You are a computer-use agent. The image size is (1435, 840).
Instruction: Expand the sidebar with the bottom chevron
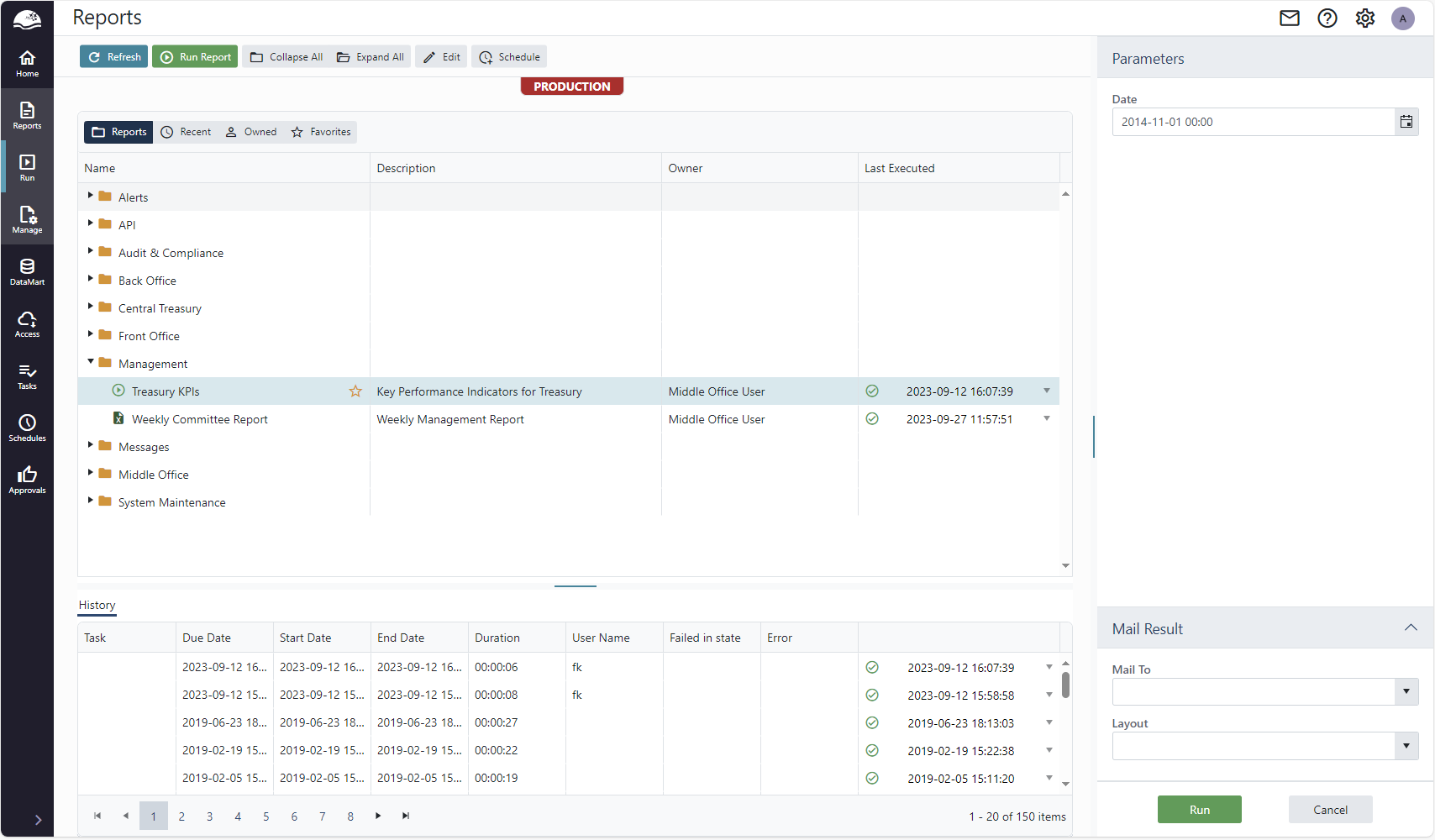coord(38,820)
